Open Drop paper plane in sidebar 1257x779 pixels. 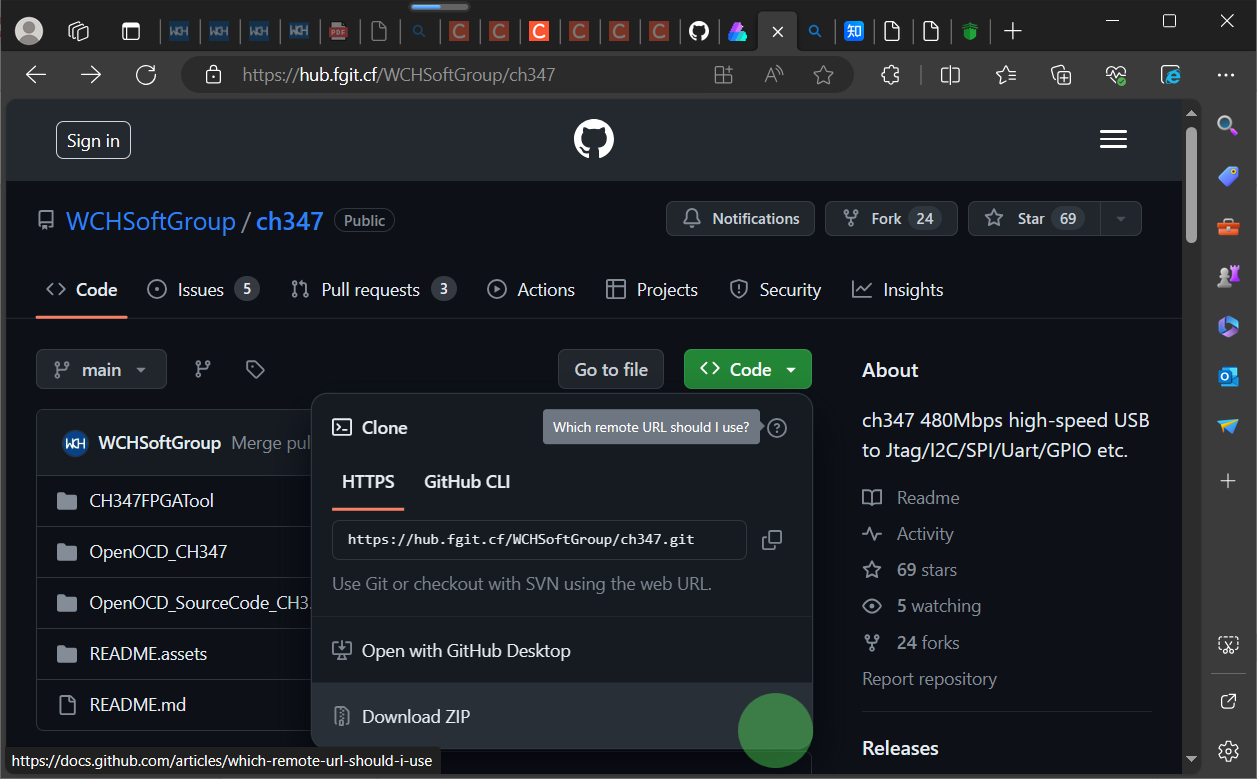coord(1228,426)
